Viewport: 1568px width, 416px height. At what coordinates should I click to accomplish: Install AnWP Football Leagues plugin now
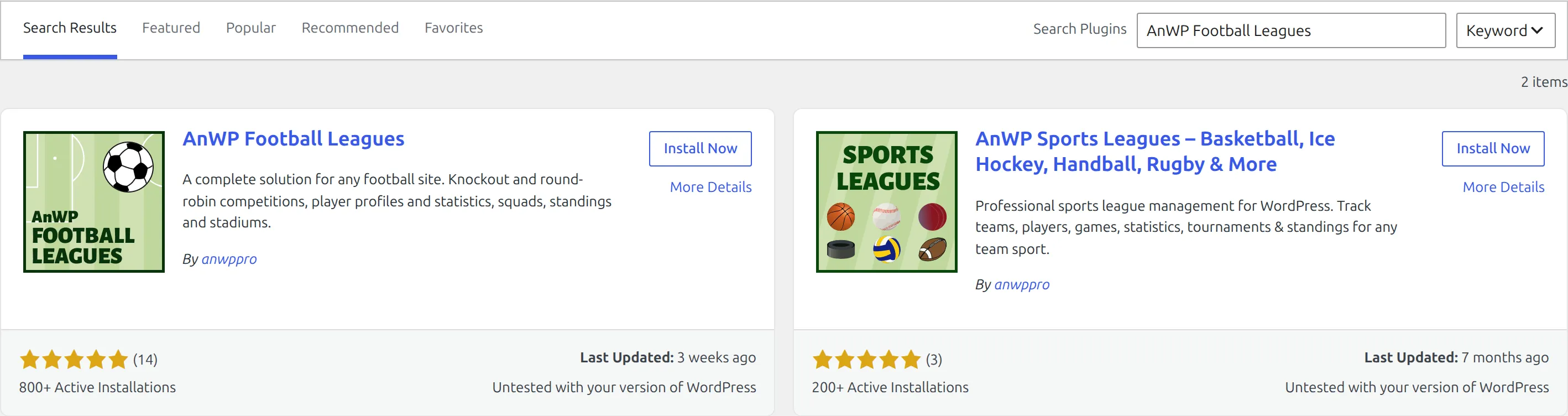coord(700,149)
